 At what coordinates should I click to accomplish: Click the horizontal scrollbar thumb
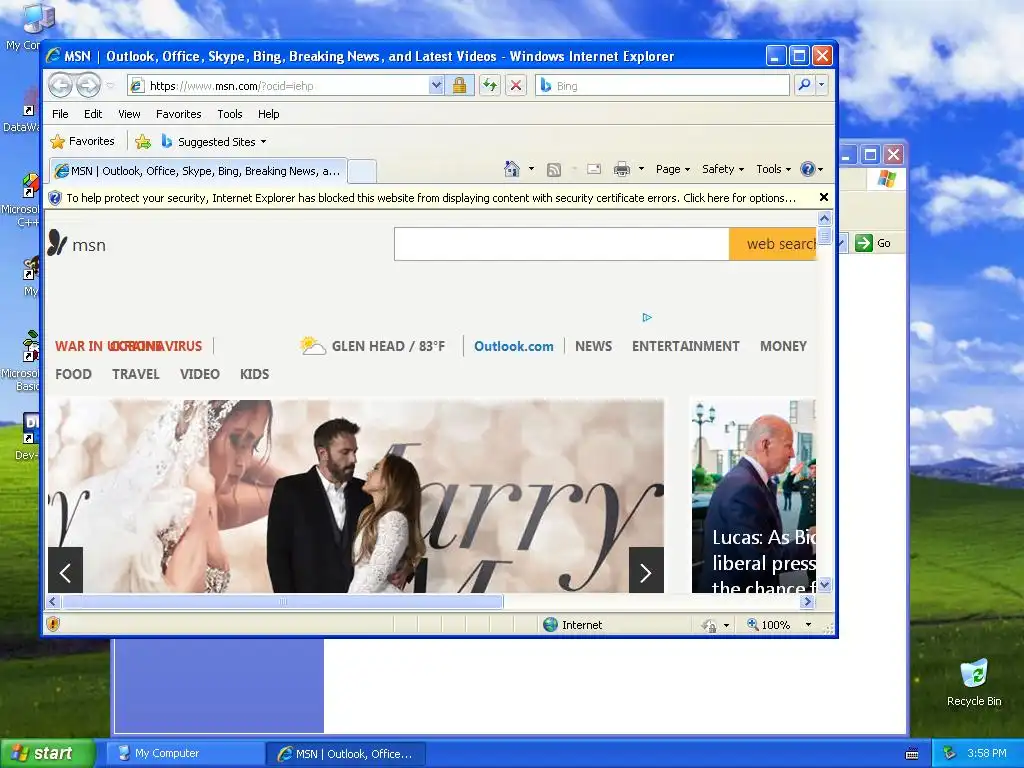[283, 601]
